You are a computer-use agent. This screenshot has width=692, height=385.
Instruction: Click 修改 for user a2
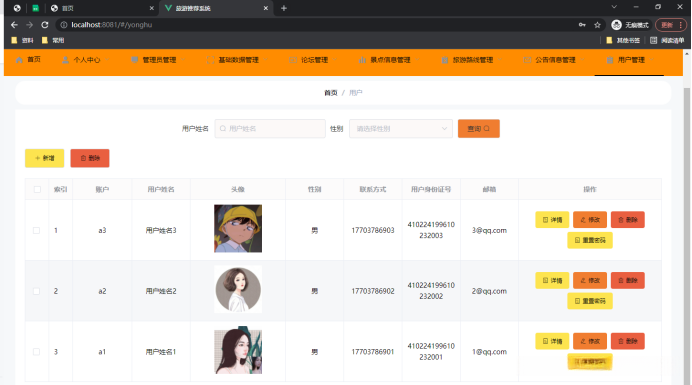pos(590,280)
